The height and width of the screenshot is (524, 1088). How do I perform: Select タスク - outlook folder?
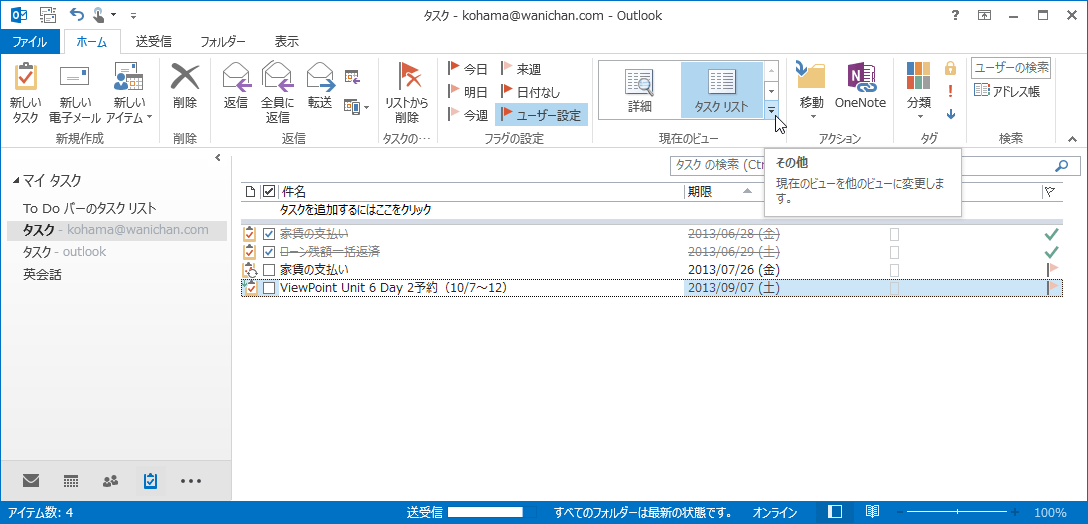(x=65, y=252)
